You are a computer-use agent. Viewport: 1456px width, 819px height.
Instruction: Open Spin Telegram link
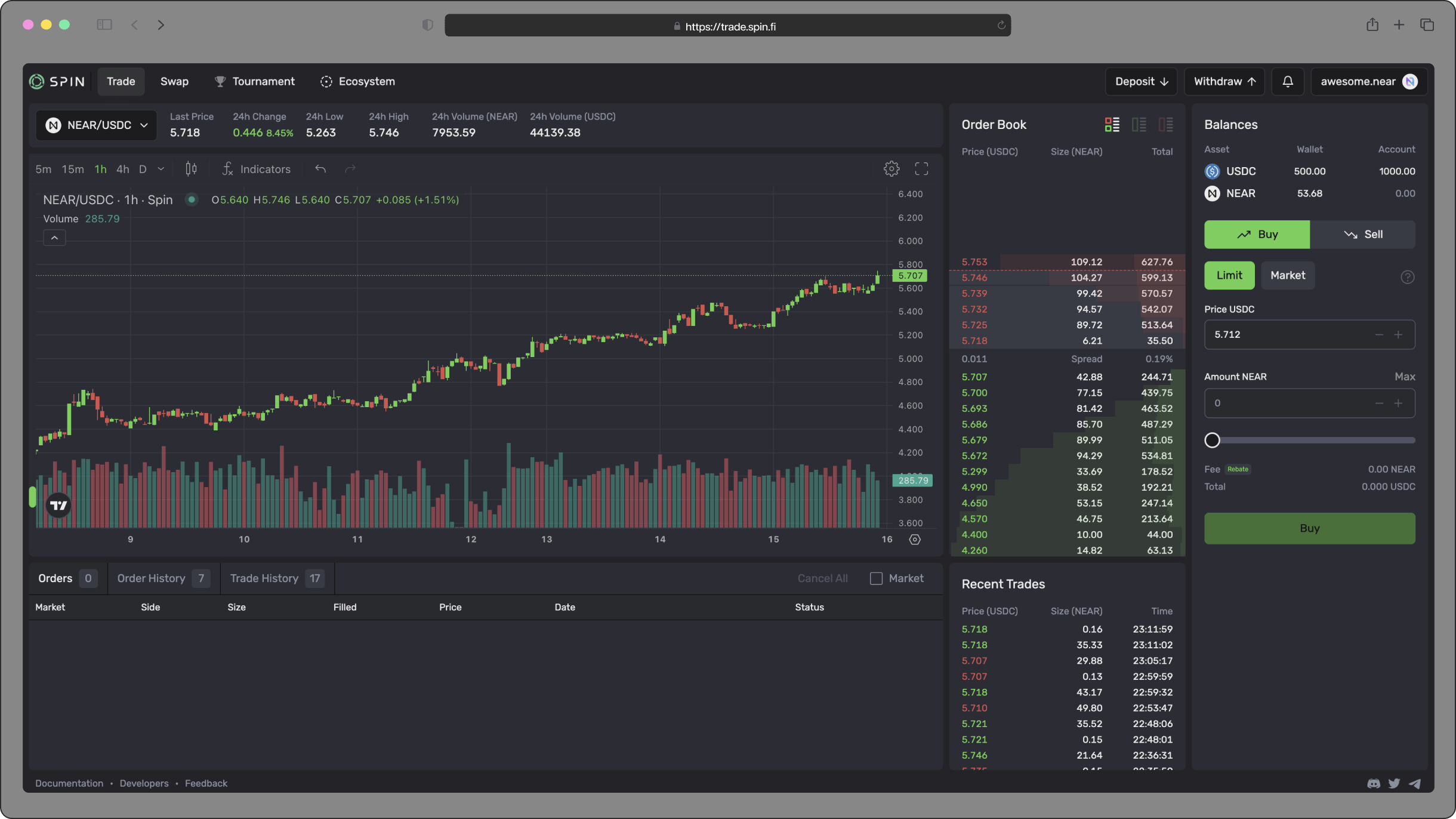point(1415,783)
